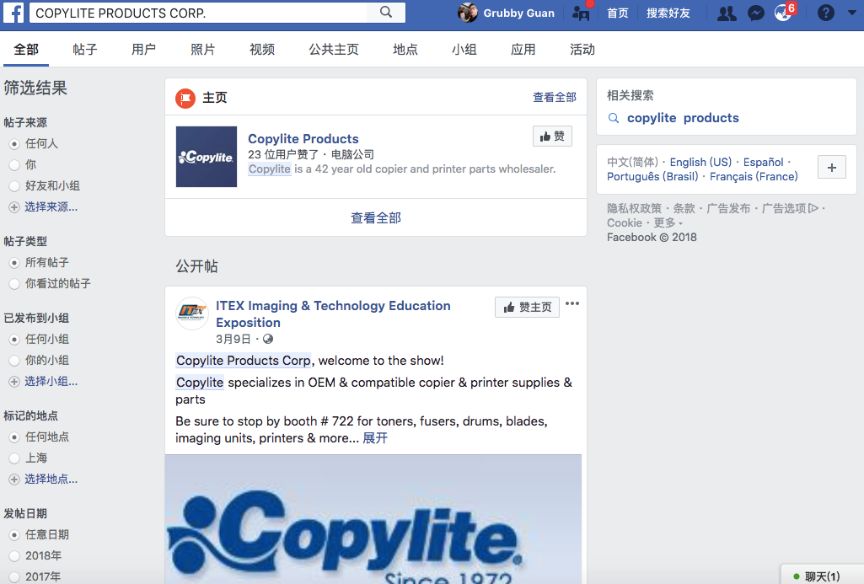Open the friend requests icon
864x584 pixels.
click(x=727, y=13)
